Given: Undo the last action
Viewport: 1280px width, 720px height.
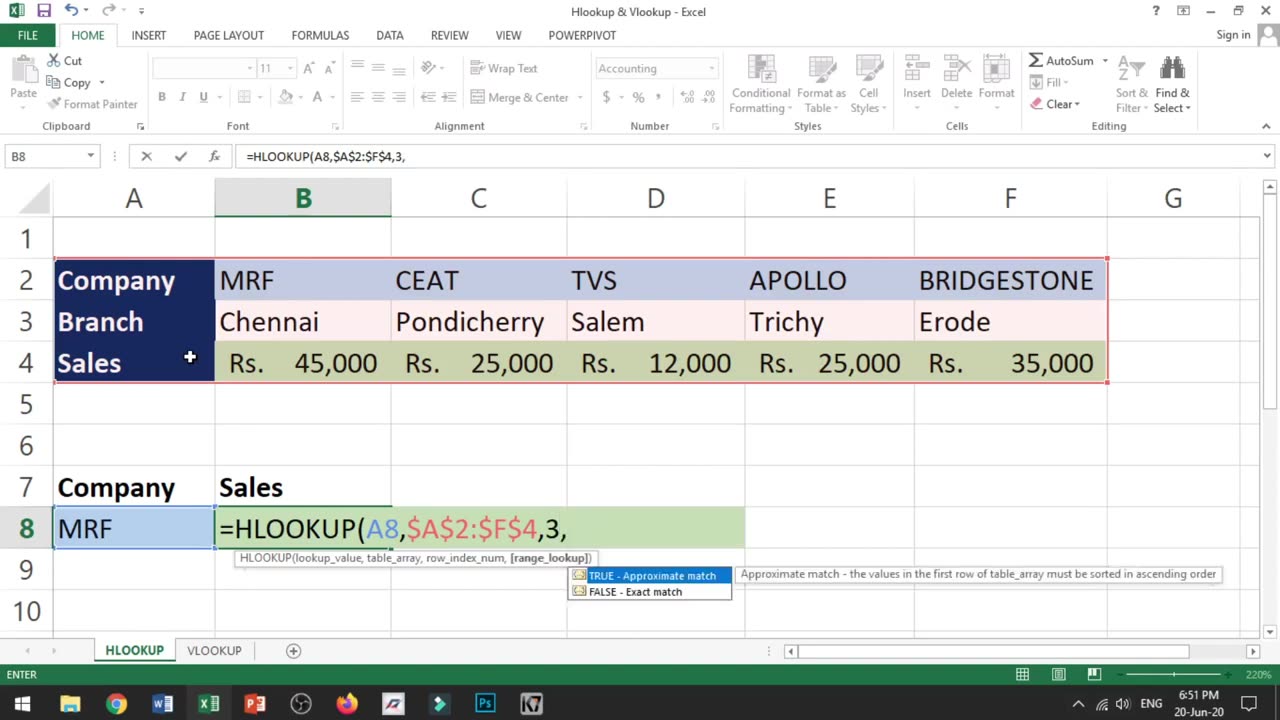Looking at the screenshot, I should [70, 11].
